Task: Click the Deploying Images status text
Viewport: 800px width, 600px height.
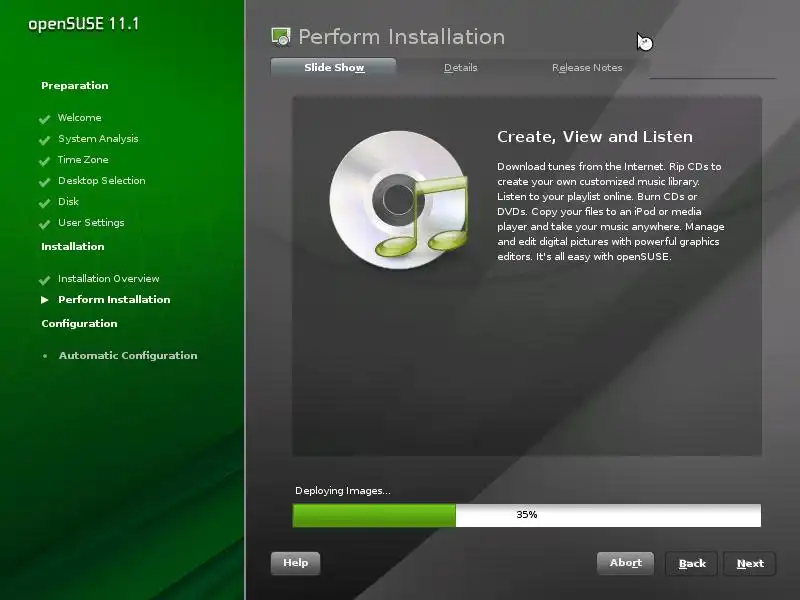Action: 343,491
